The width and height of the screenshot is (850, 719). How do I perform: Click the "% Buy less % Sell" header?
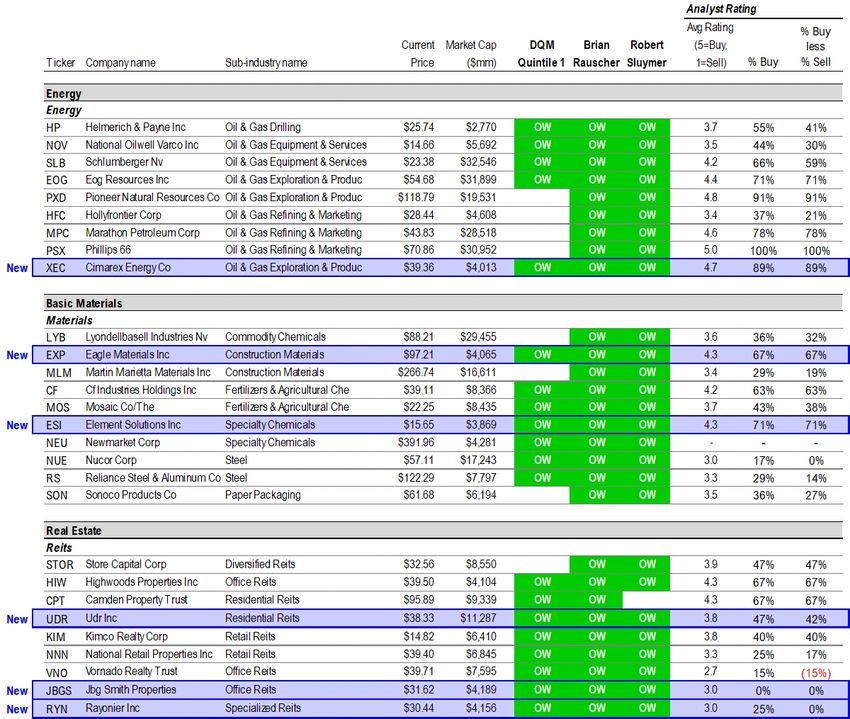(815, 47)
